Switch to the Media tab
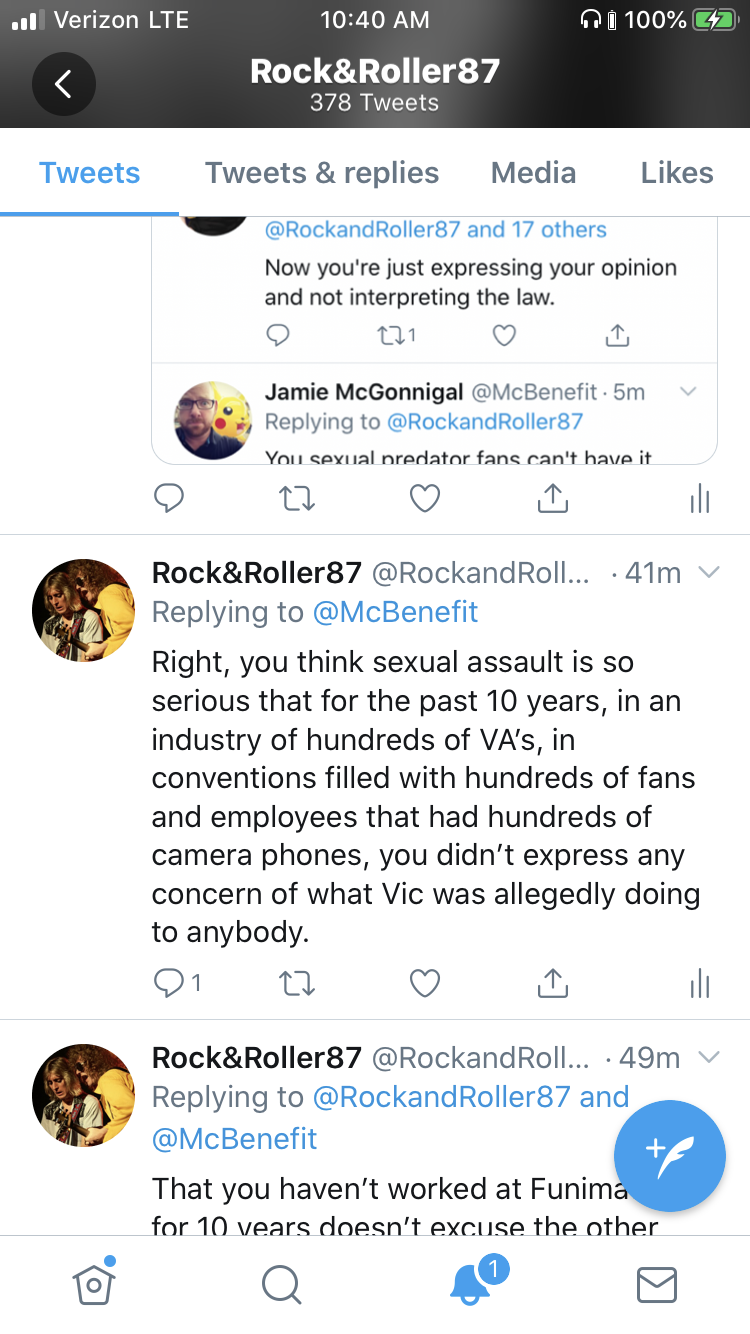The width and height of the screenshot is (750, 1334). click(x=533, y=173)
